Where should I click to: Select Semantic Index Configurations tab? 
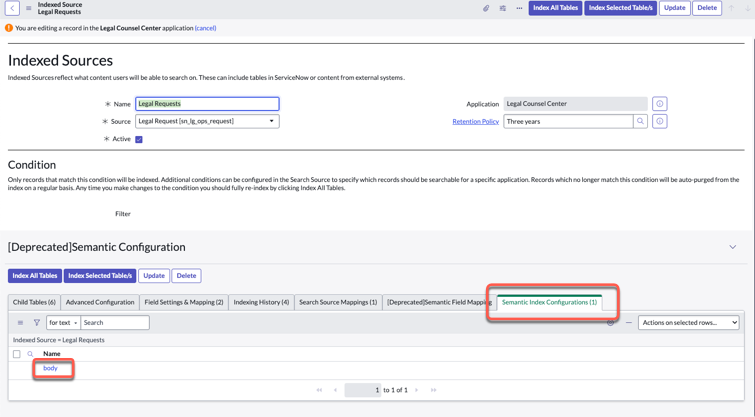(x=549, y=302)
